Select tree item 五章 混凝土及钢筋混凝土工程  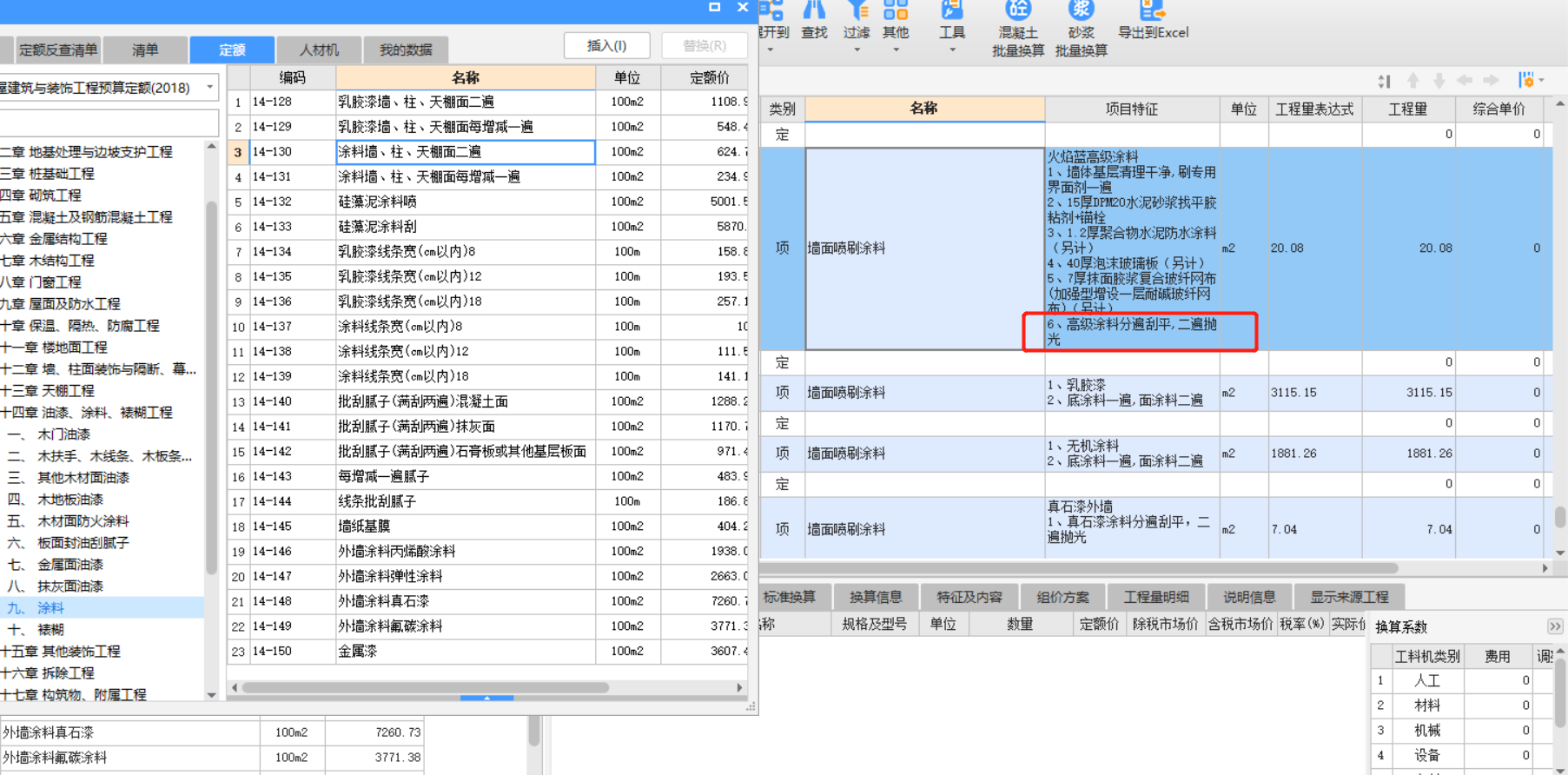(86, 217)
